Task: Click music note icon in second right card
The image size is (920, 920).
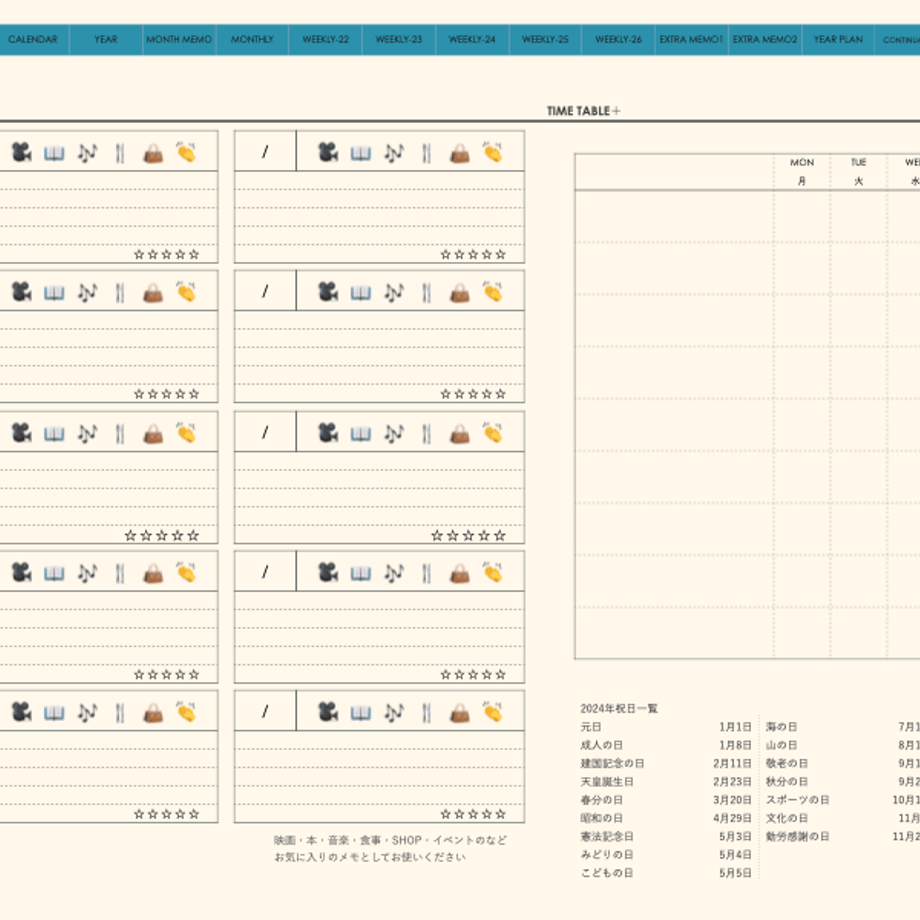Action: (x=394, y=292)
